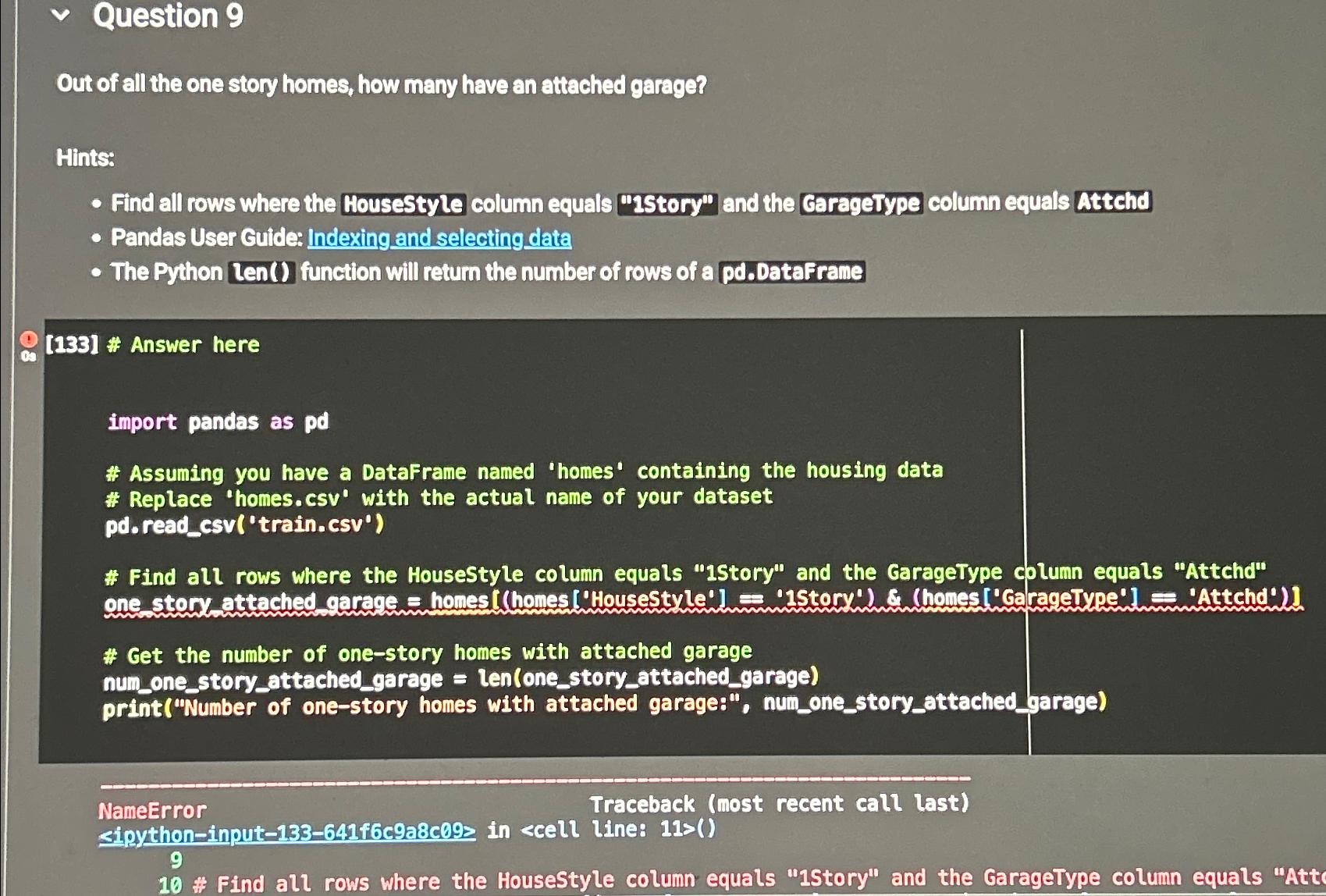Screen dimensions: 1326x896
Task: Click the "0s" execution time indicator
Action: [28, 357]
